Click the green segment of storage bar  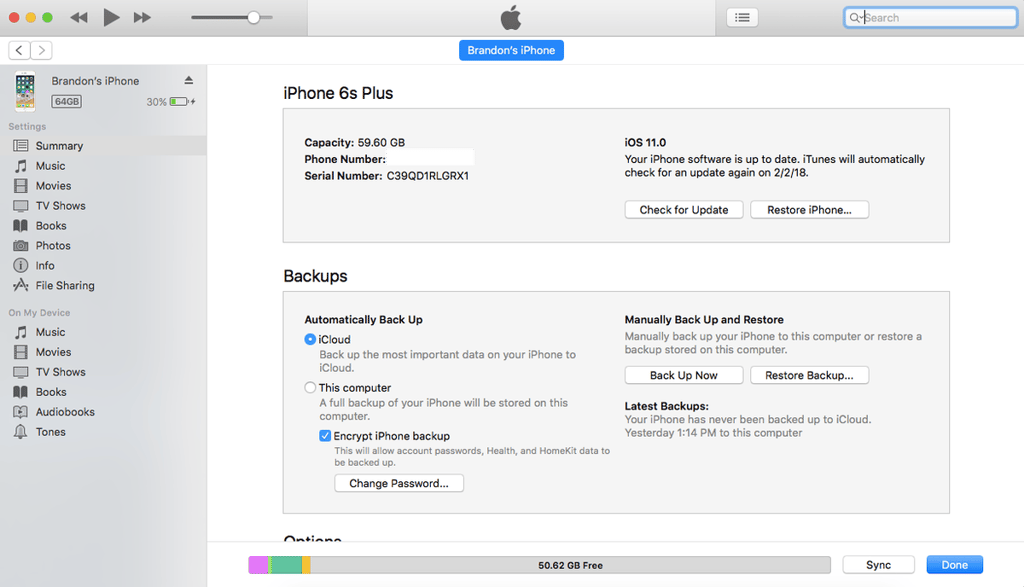[285, 565]
